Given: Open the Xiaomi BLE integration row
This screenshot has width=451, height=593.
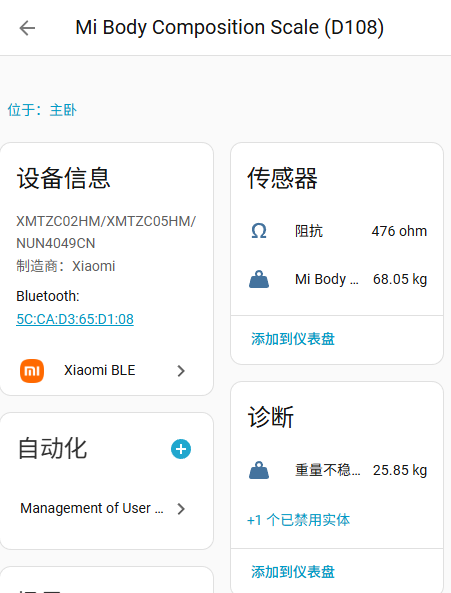Looking at the screenshot, I should tap(107, 371).
